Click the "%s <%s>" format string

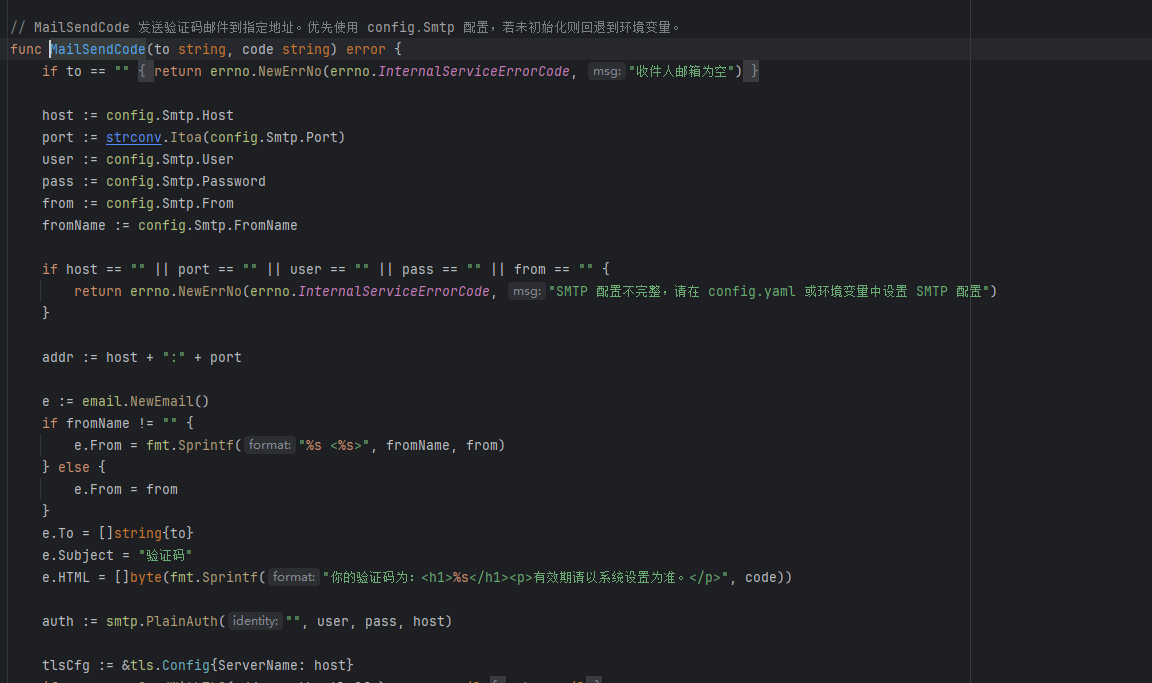334,445
